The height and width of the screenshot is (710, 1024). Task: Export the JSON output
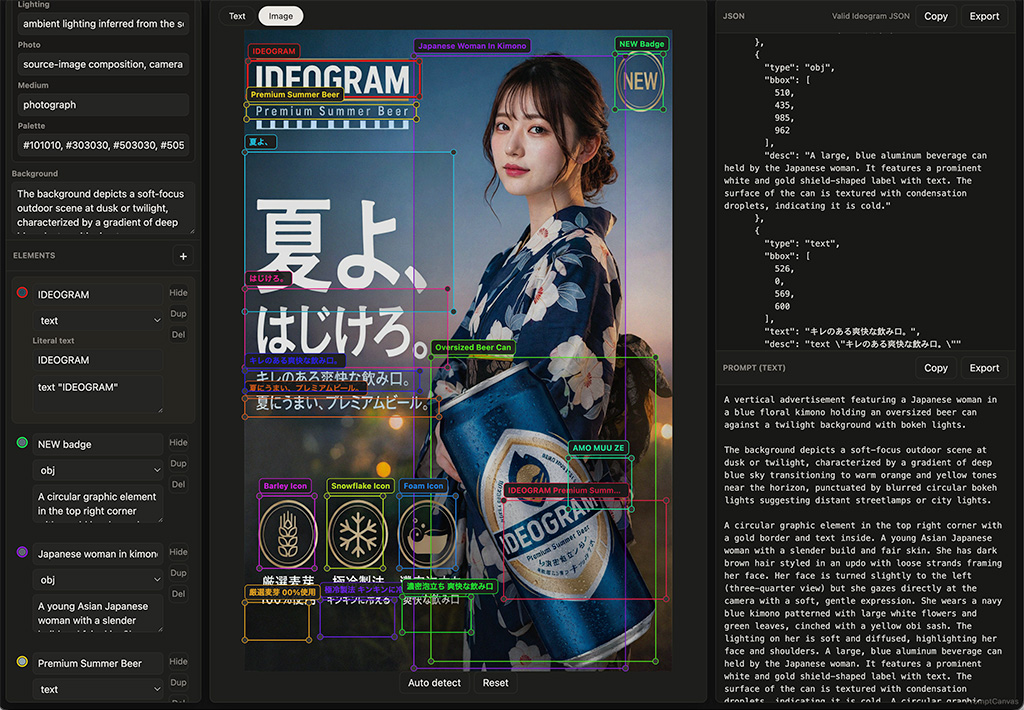pos(984,16)
